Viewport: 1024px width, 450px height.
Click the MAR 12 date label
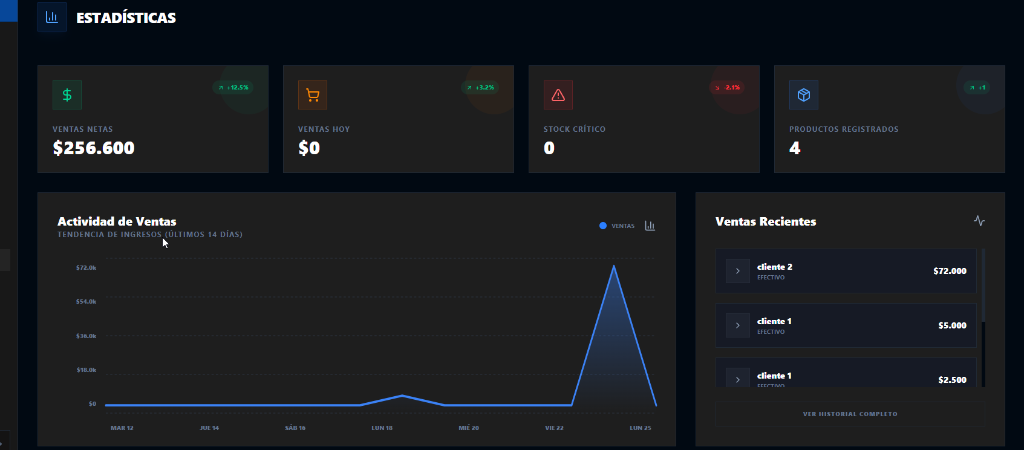[121, 428]
